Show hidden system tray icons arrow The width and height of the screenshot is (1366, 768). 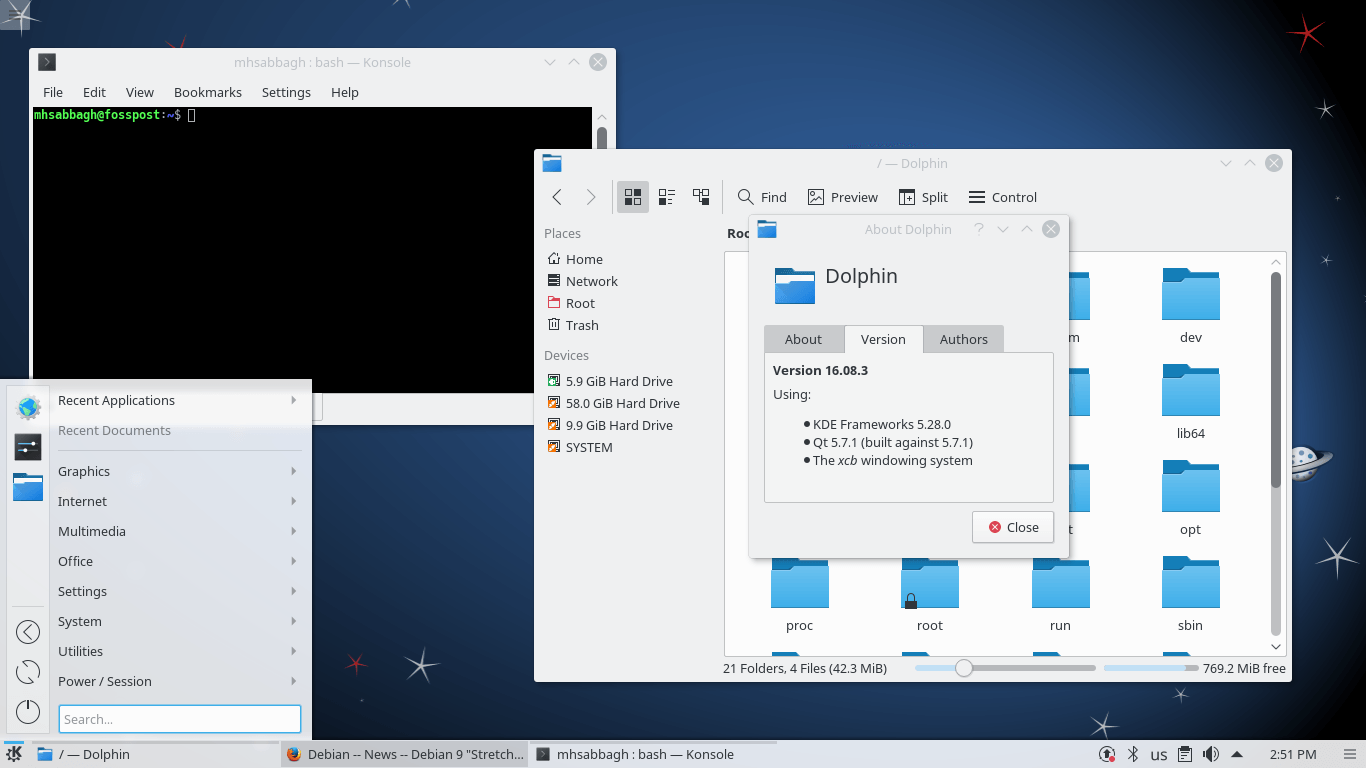[x=1237, y=754]
